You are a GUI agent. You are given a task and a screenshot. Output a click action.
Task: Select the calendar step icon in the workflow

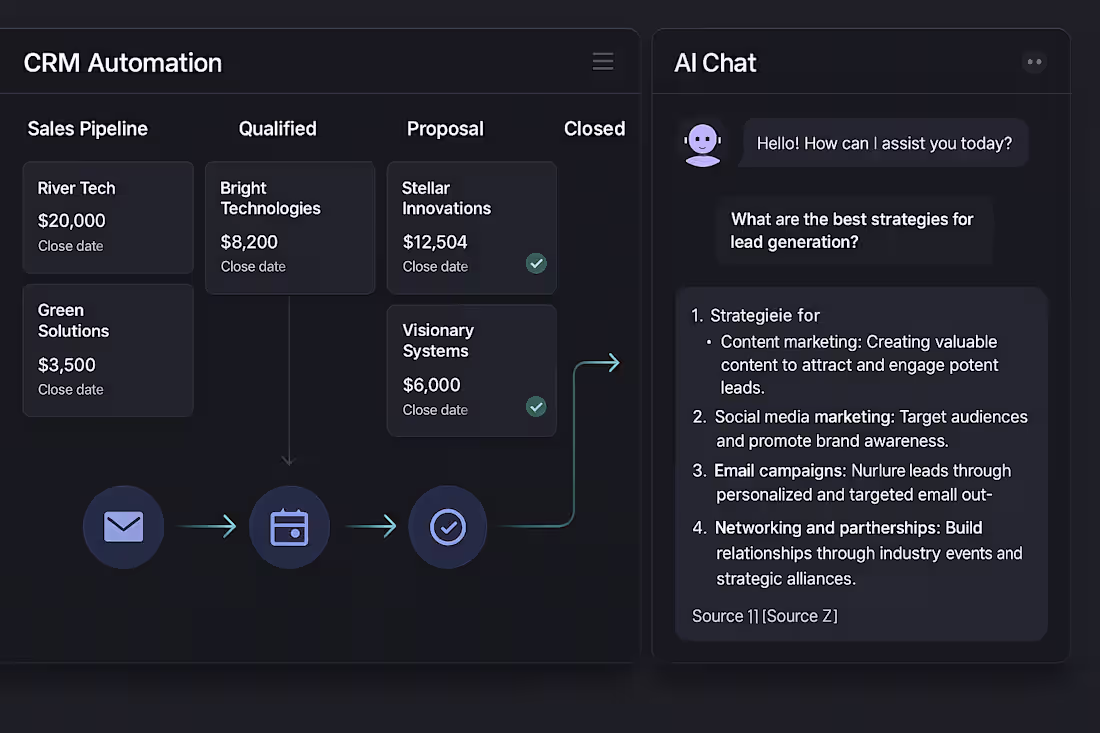click(x=289, y=527)
